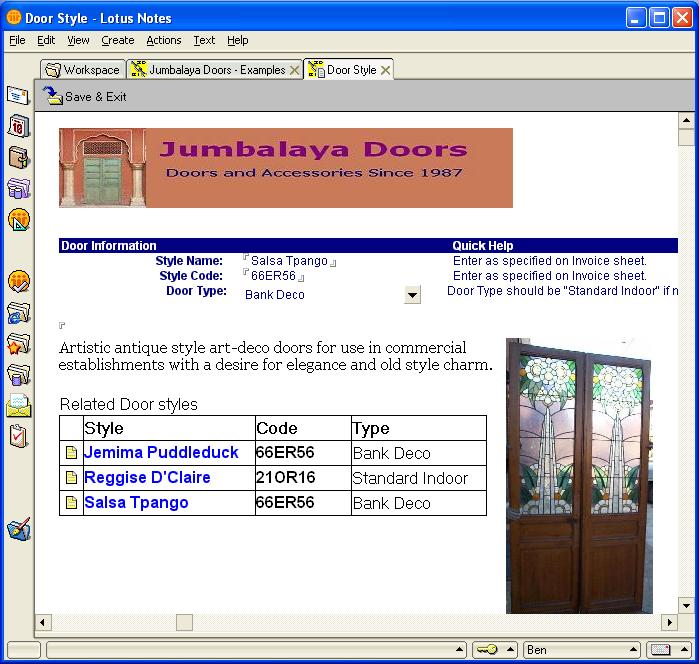Open the To Do clipboard icon

pos(18,436)
